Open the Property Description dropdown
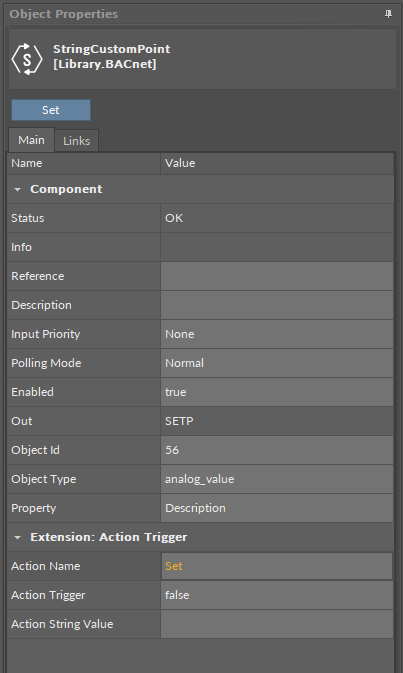The image size is (403, 673). pos(277,508)
